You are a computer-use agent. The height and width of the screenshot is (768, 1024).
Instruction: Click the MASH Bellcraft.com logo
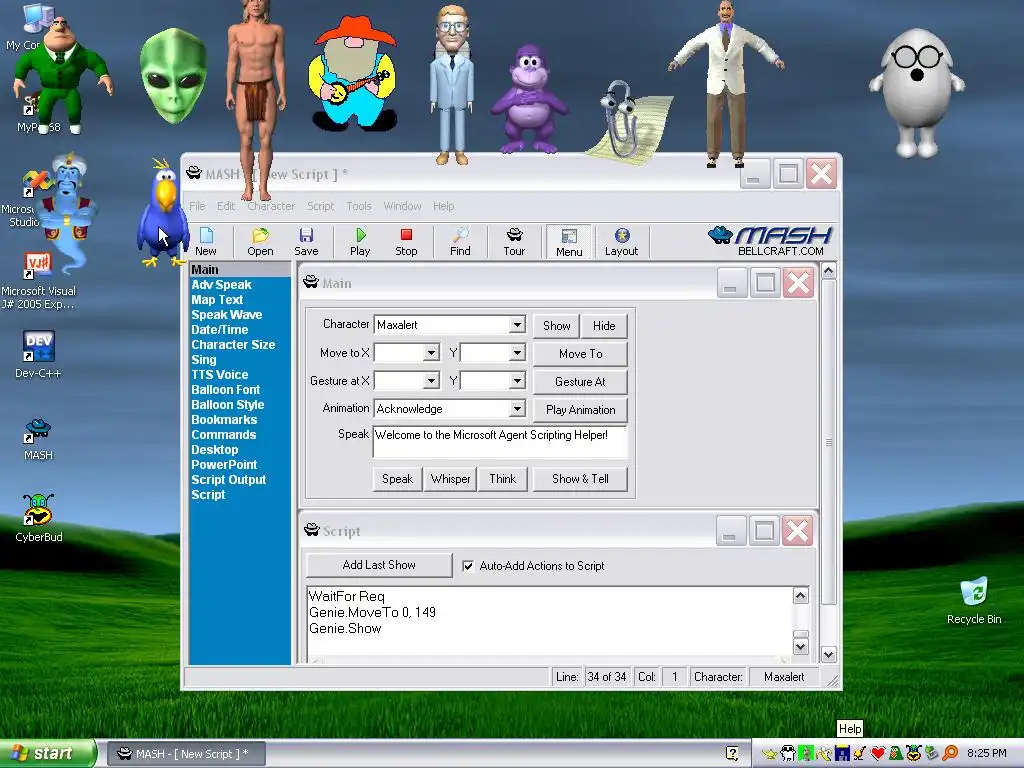click(x=771, y=241)
